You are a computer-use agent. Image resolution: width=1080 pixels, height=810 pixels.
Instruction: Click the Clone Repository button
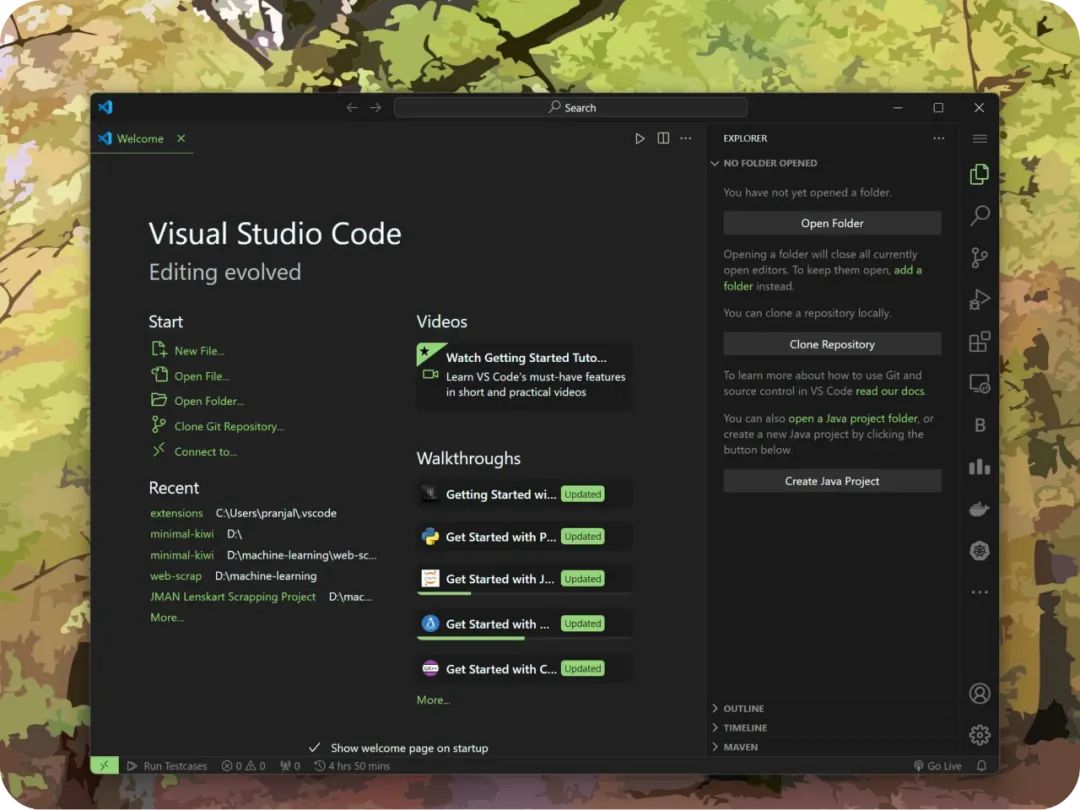tap(832, 344)
